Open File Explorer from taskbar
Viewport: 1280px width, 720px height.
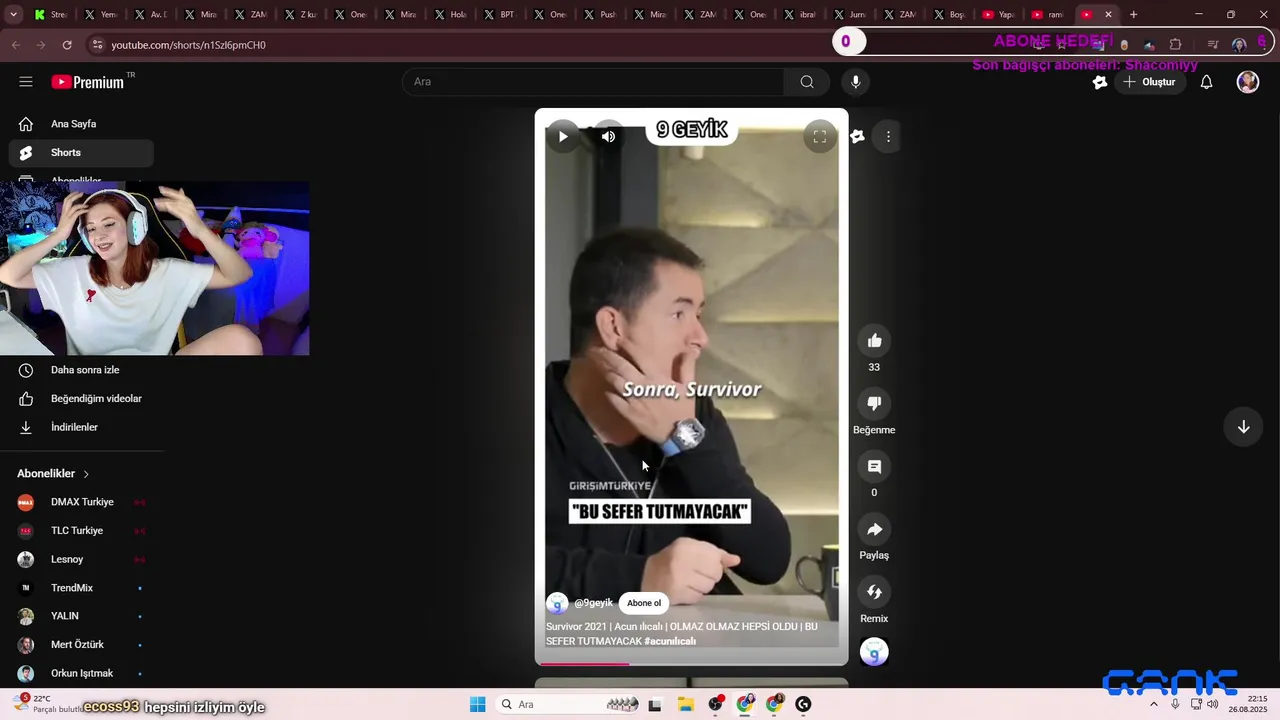pos(686,704)
